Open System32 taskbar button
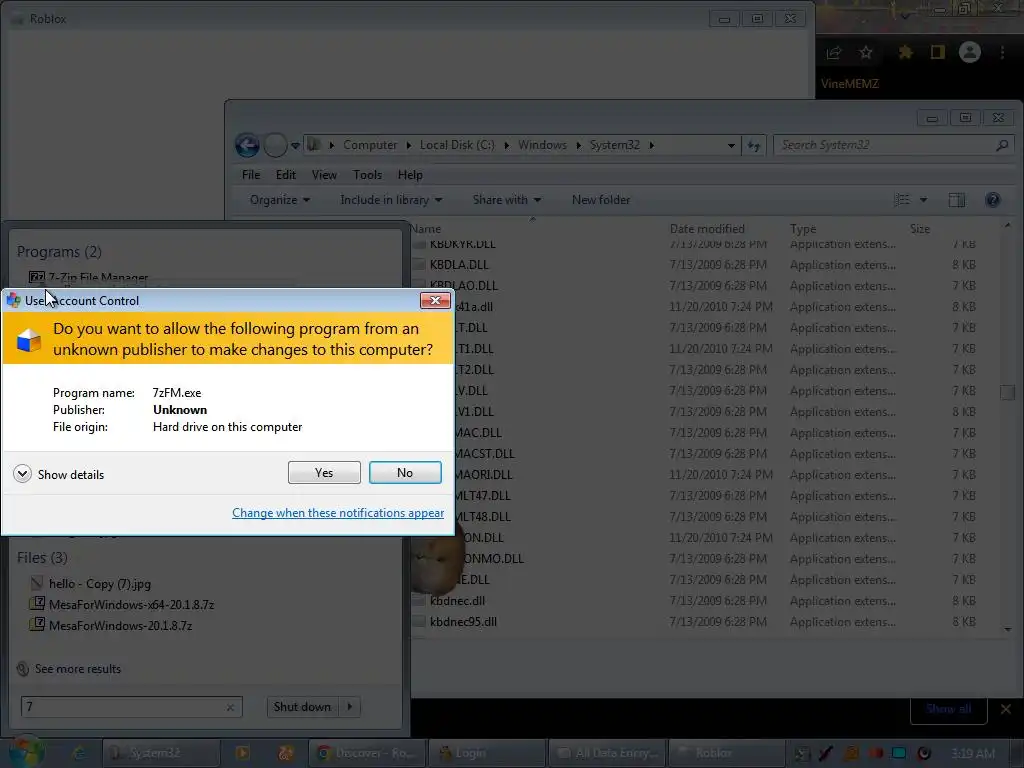The image size is (1024, 768). [160, 753]
